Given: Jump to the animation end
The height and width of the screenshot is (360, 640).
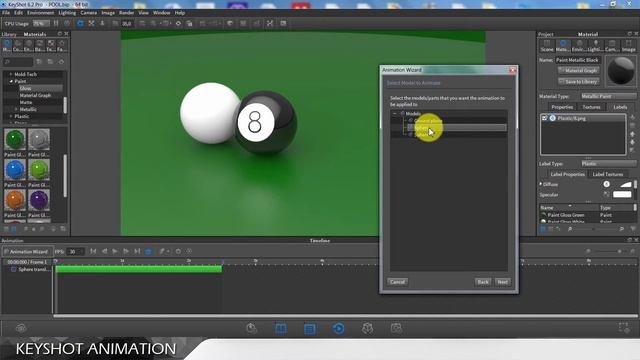Looking at the screenshot, I should point(137,251).
